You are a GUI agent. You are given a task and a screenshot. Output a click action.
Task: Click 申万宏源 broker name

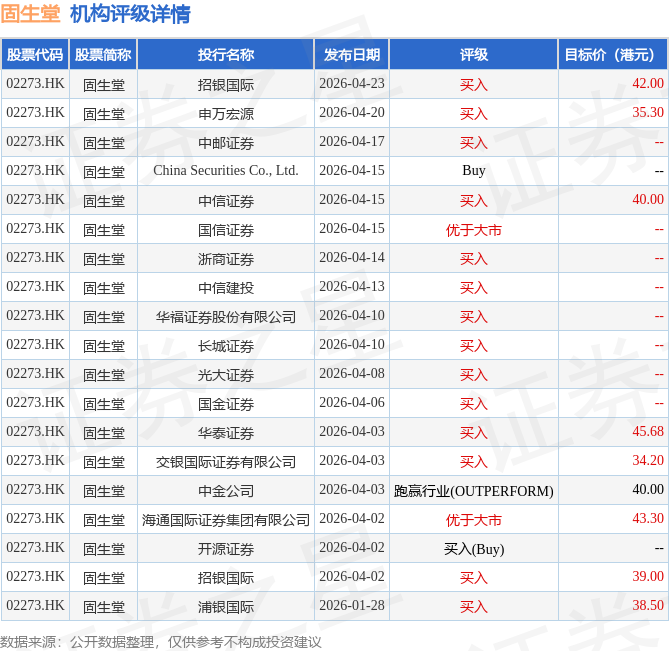[x=226, y=114]
